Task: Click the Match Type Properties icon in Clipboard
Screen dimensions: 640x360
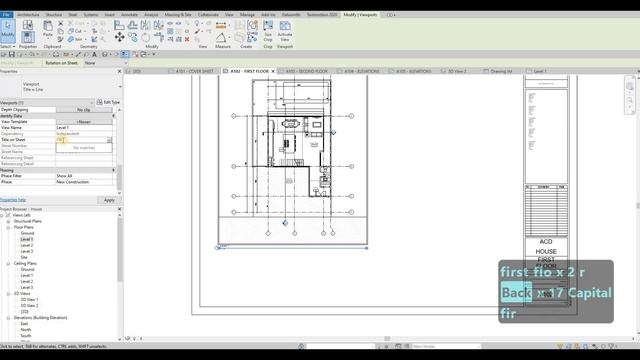Action: [60, 39]
